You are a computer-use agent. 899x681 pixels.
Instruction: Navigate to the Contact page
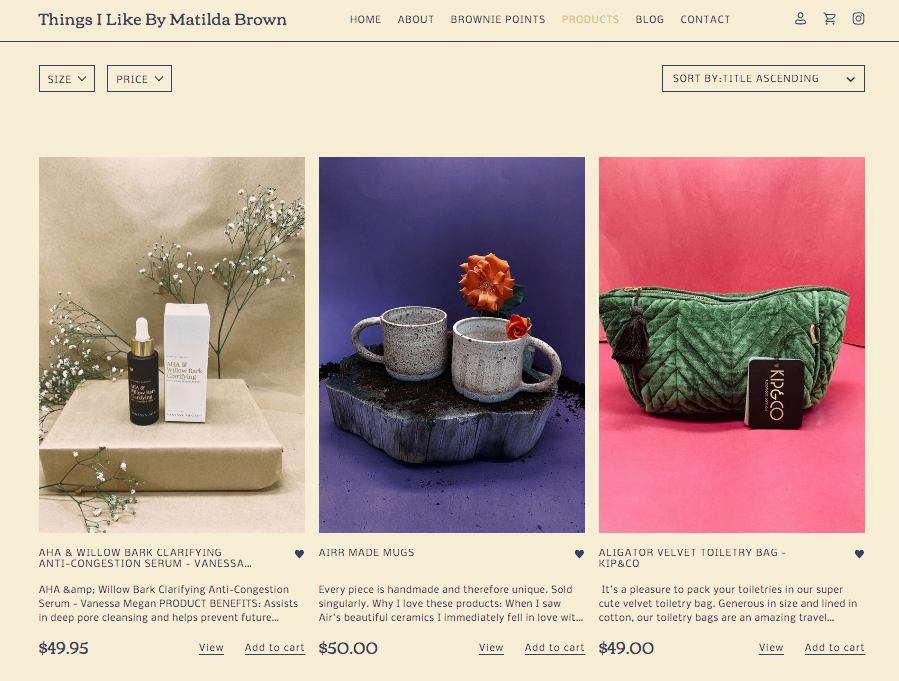coord(705,19)
